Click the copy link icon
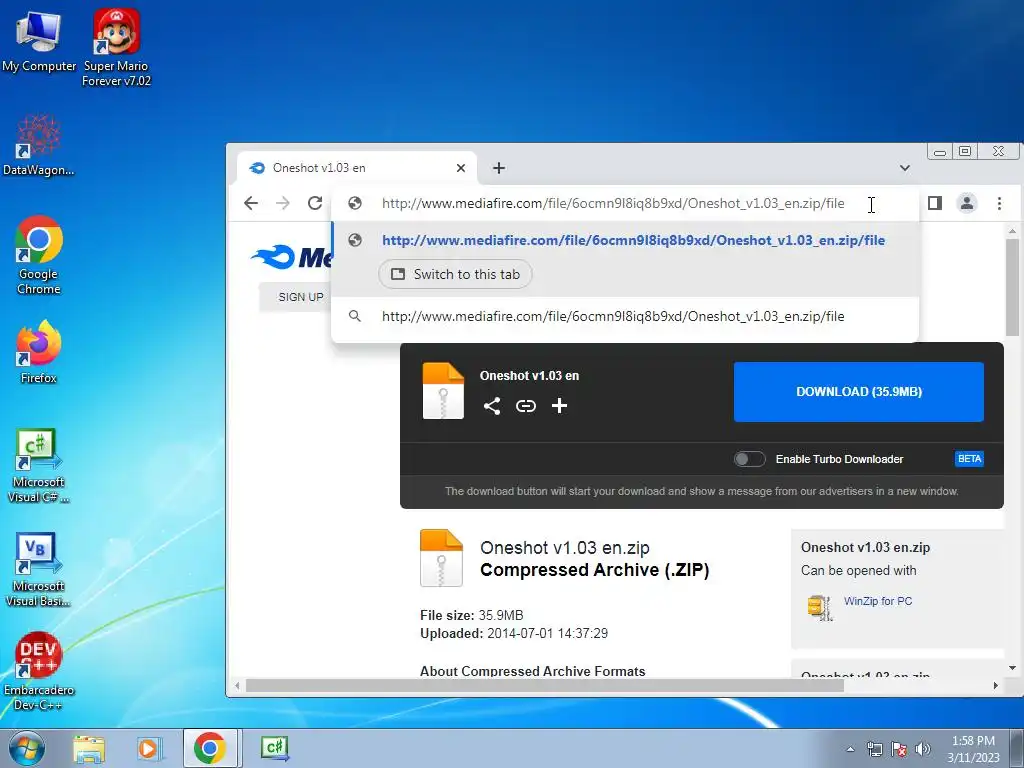The image size is (1024, 768). [526, 406]
